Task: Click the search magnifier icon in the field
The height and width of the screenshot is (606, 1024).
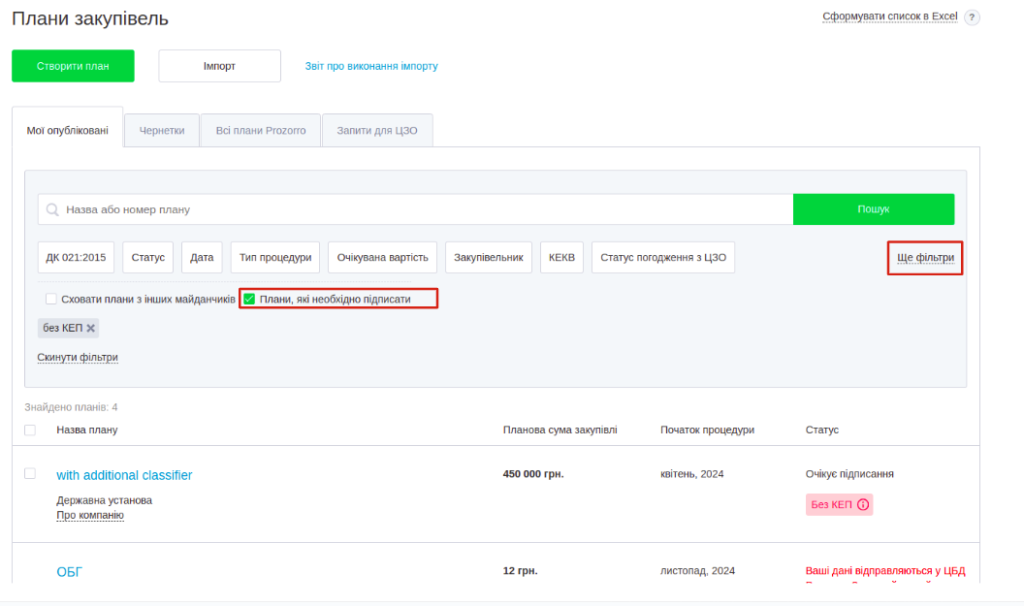Action: coord(52,210)
